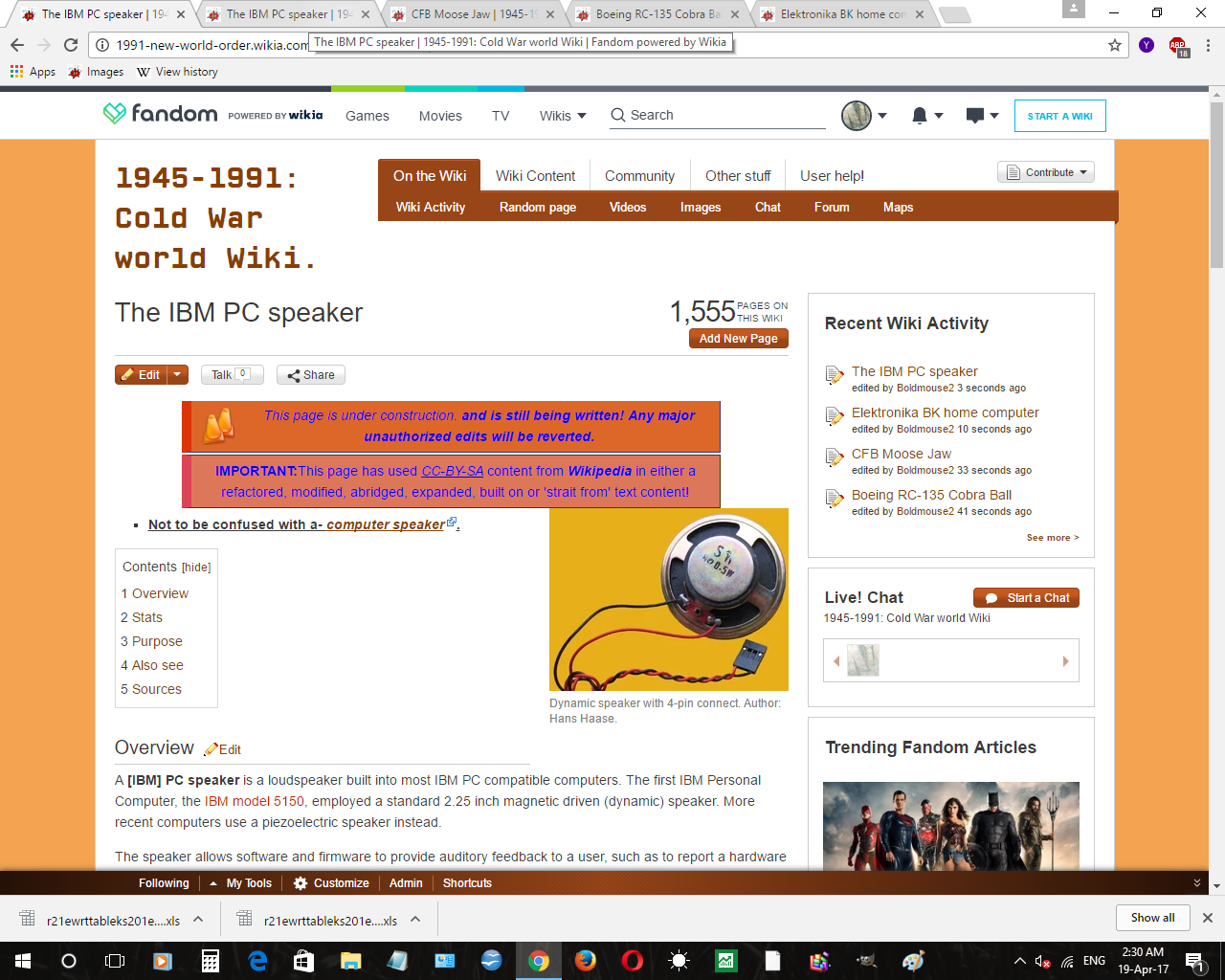Click See more in Recent Wiki Activity
Image resolution: width=1225 pixels, height=980 pixels.
pyautogui.click(x=1053, y=538)
